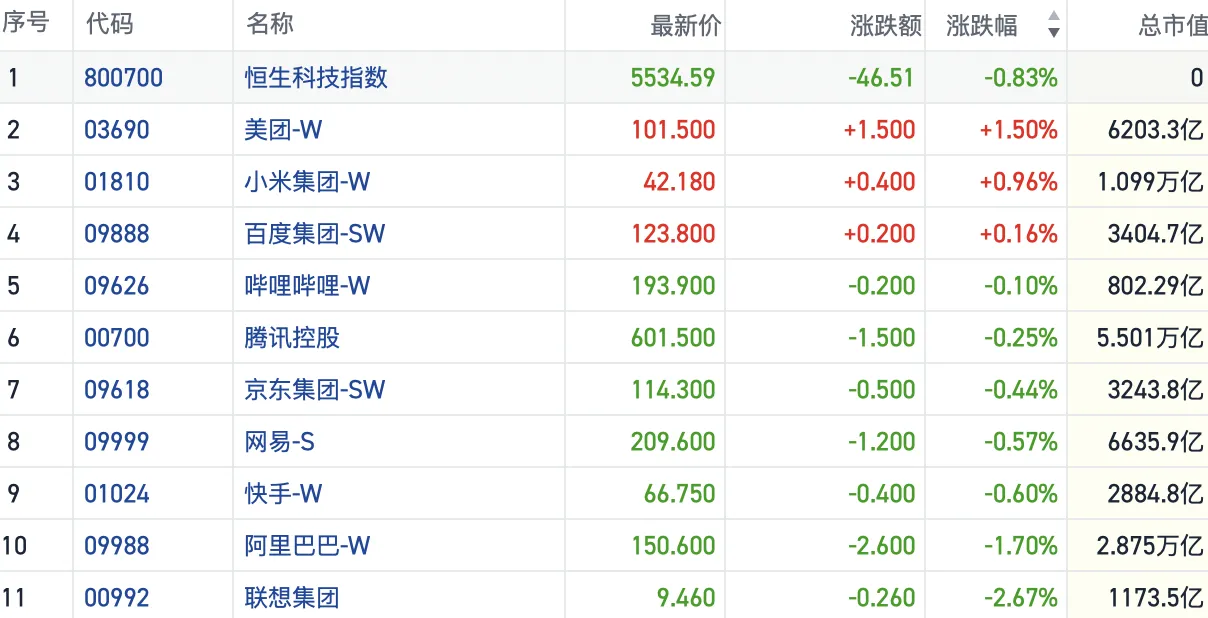Click the change percent -1.70%
1208x618 pixels.
pos(1020,545)
